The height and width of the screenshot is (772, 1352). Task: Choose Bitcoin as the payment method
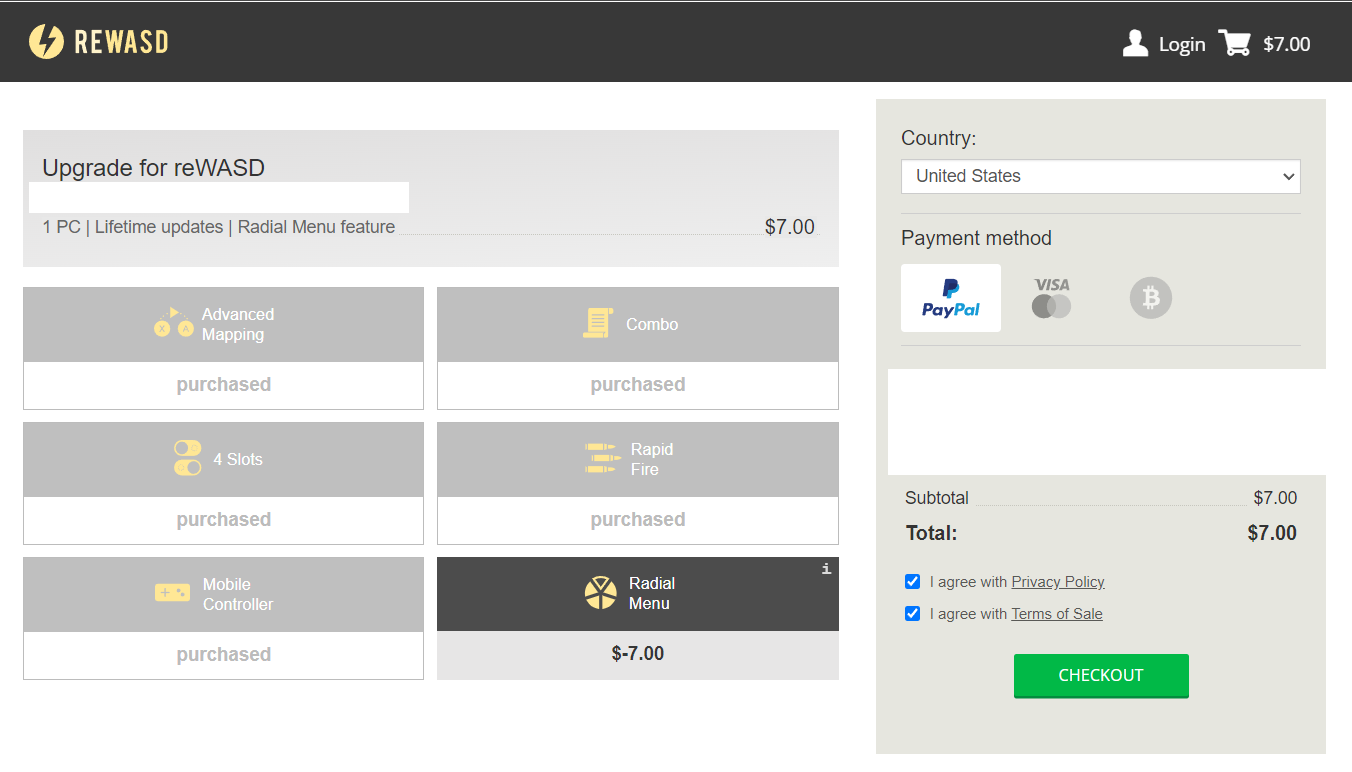click(x=1151, y=298)
